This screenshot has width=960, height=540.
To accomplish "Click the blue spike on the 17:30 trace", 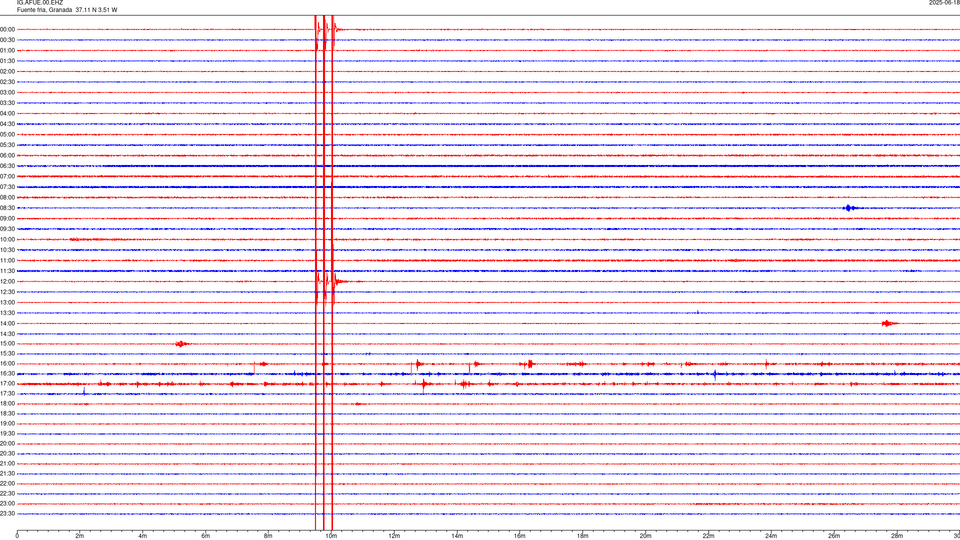I will click(84, 391).
